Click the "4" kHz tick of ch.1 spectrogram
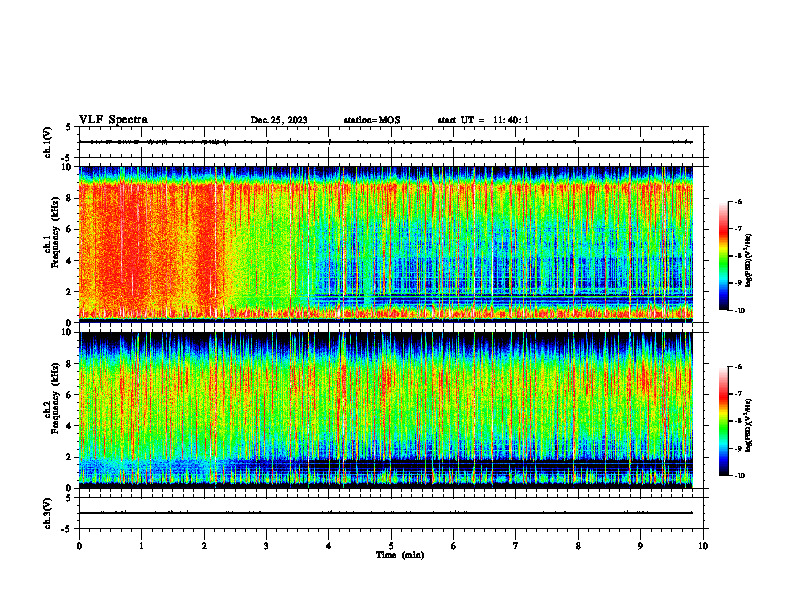This screenshot has width=792, height=612. coord(70,261)
